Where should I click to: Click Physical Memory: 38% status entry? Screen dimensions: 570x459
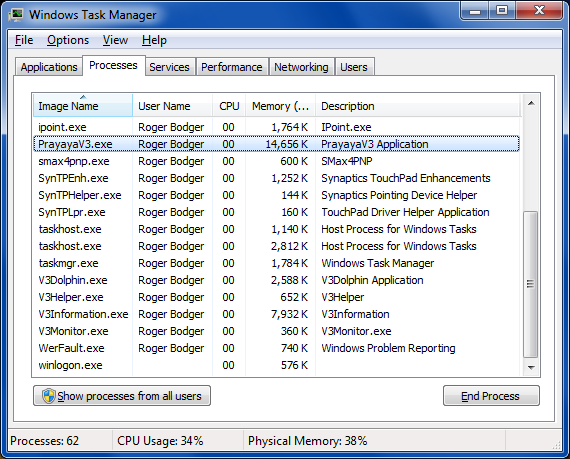308,441
